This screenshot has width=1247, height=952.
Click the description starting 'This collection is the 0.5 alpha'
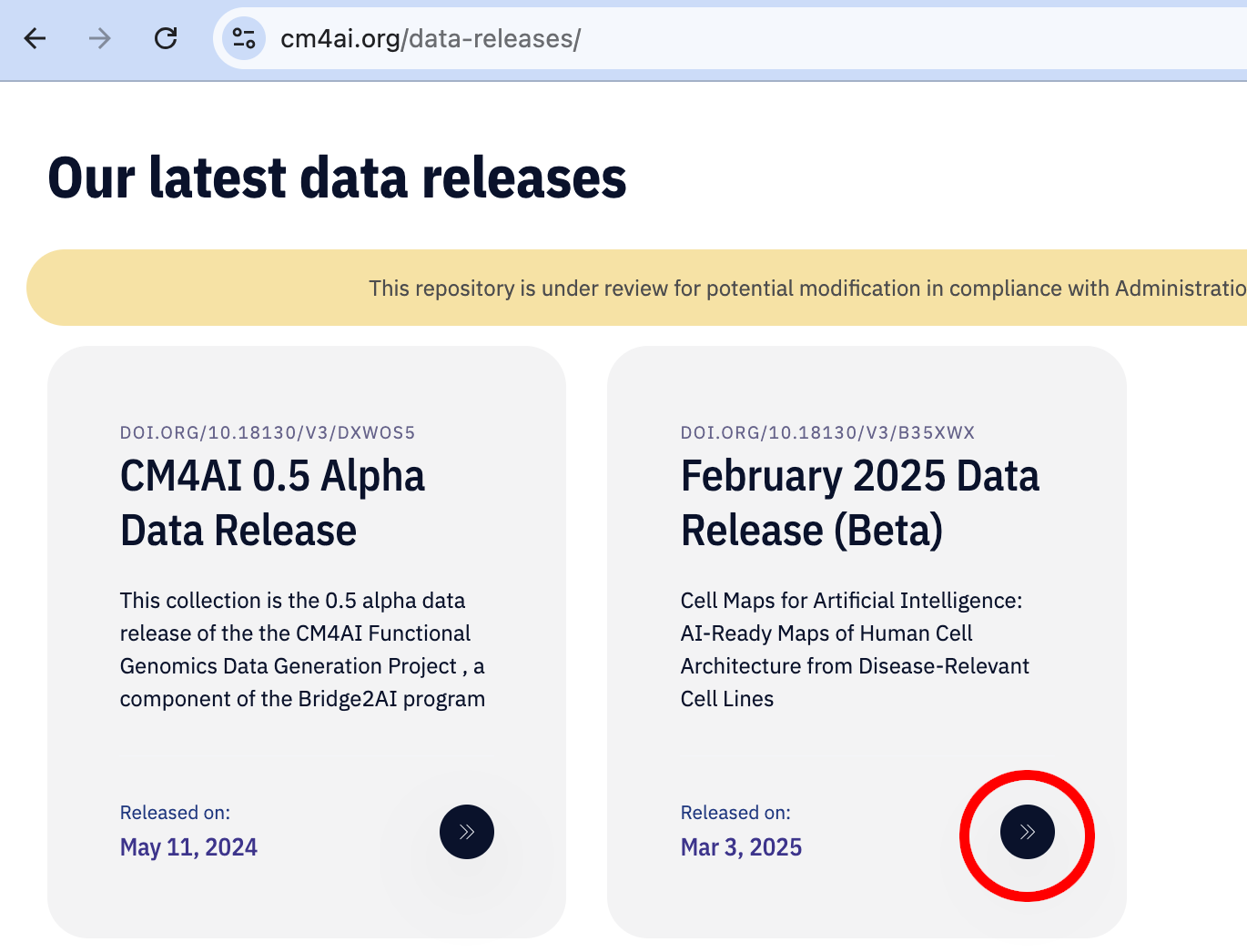(302, 650)
